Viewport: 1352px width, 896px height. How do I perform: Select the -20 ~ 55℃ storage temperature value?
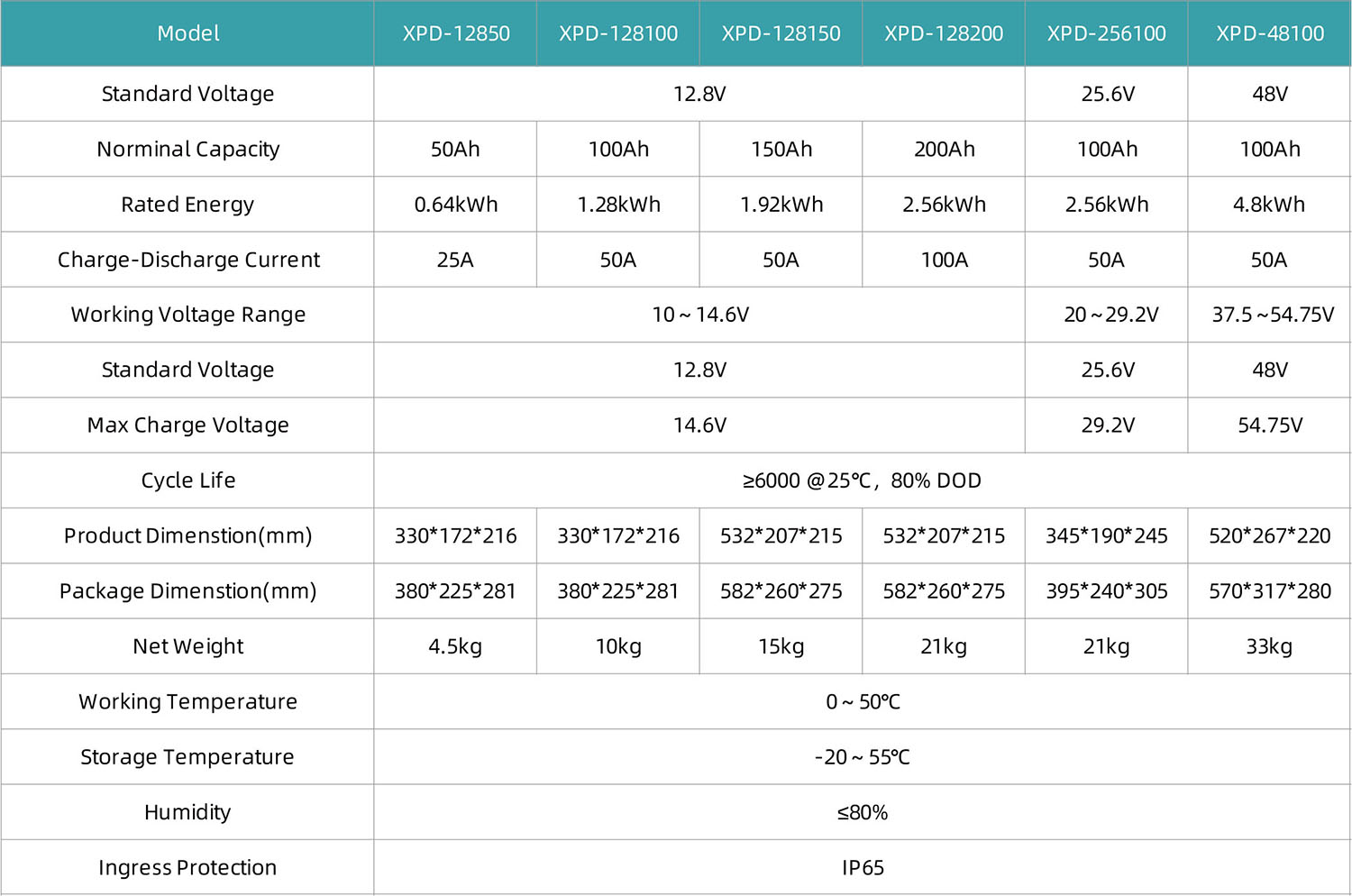(x=862, y=757)
